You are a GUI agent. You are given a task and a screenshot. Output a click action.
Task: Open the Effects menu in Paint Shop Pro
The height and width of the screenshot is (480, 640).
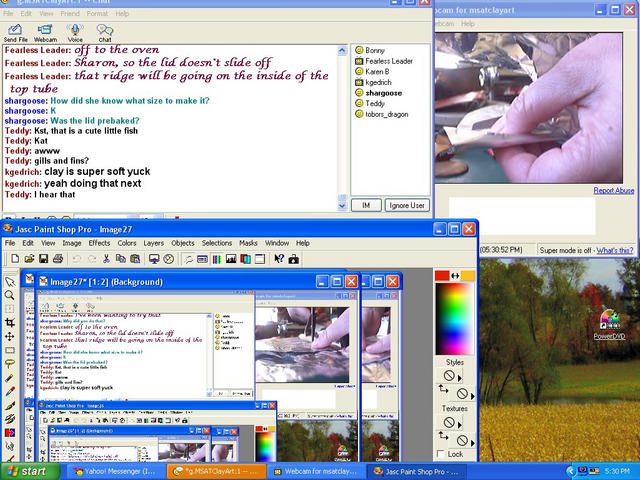(99, 243)
